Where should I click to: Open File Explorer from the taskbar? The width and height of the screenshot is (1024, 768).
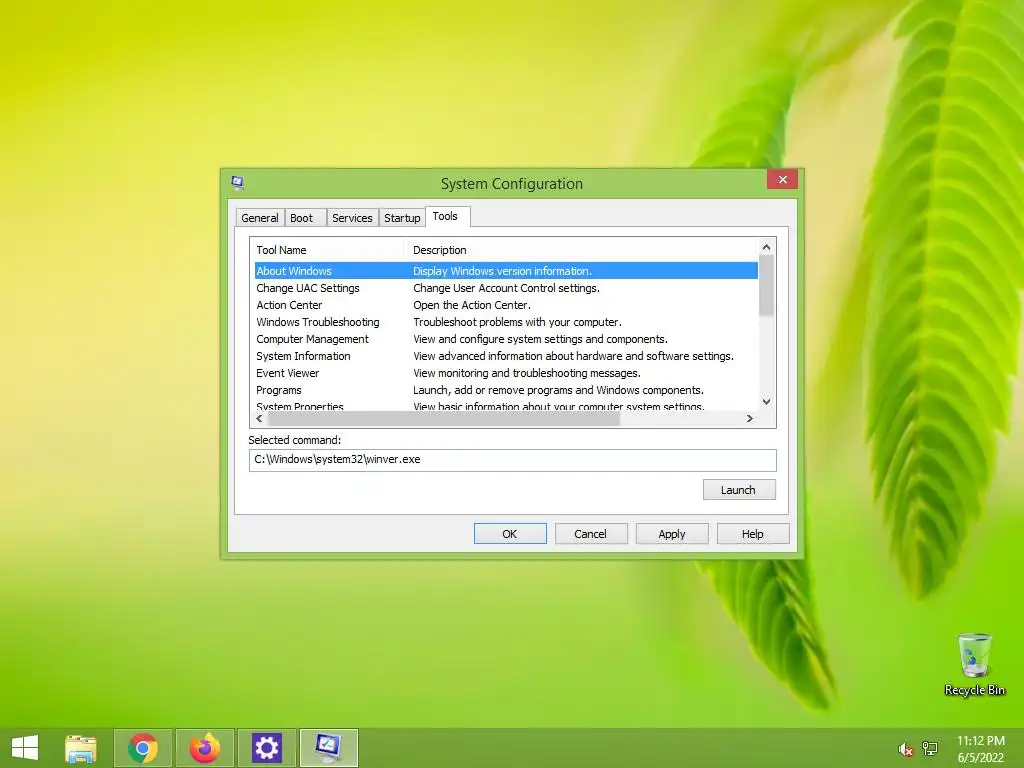(81, 748)
